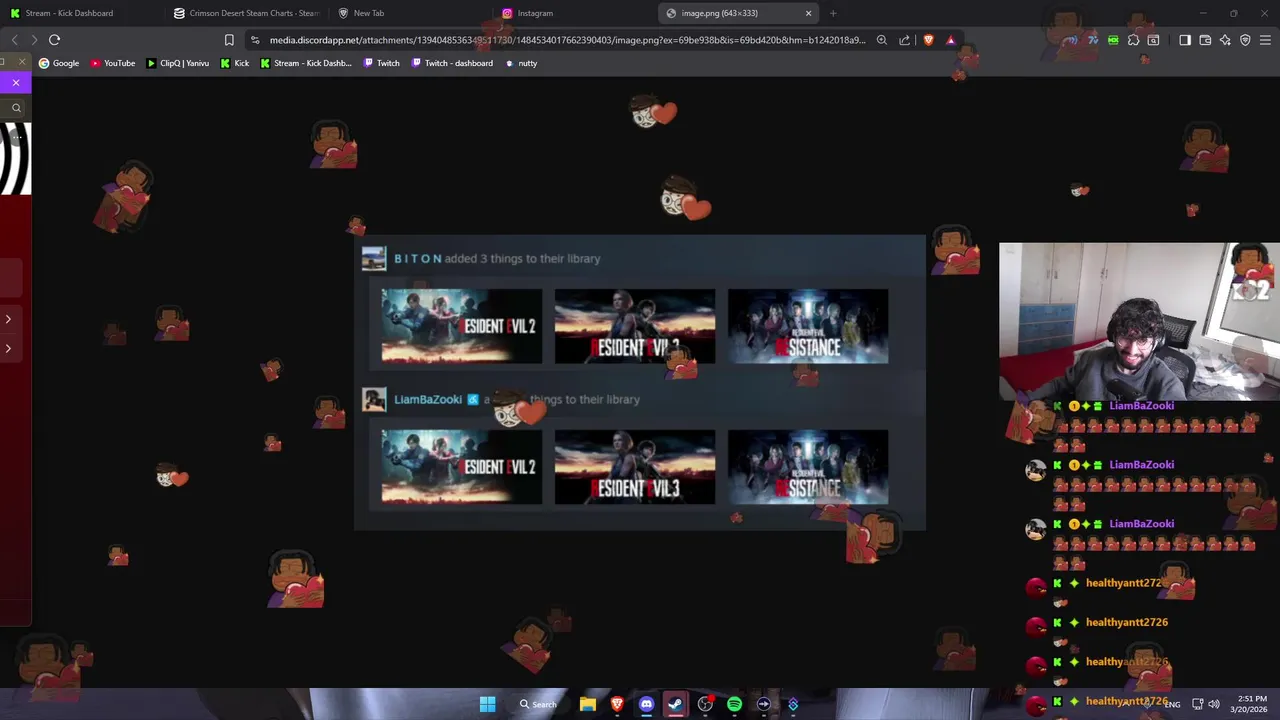
Task: Open the Twitch - dashboard bookmark
Action: 452,63
